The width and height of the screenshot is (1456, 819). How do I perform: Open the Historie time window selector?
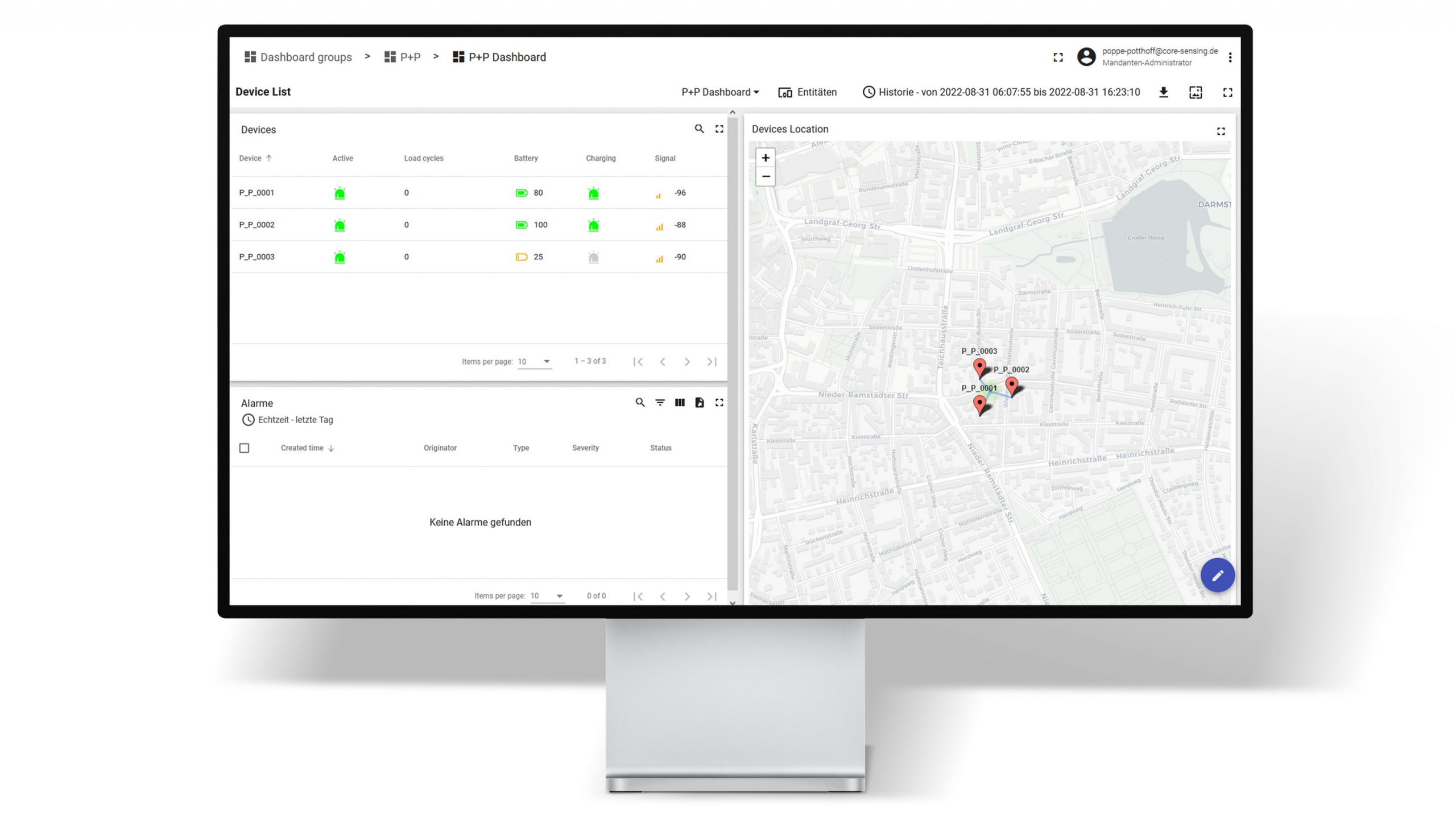click(1001, 92)
